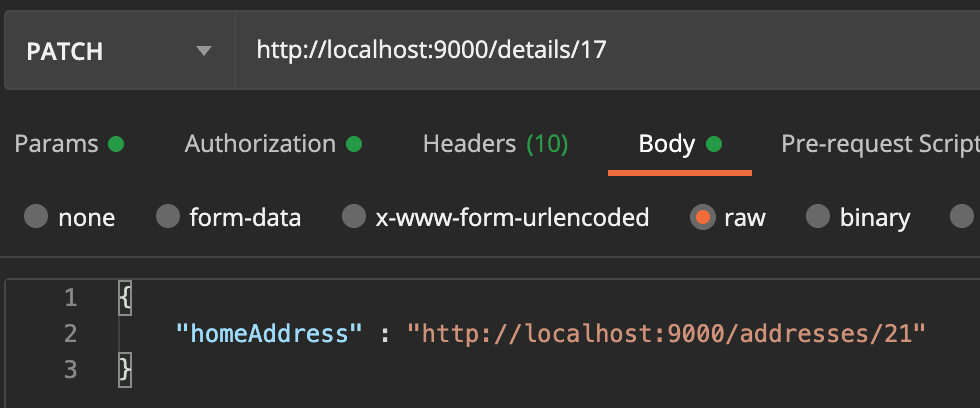Click the request URL field containing details/17

(608, 51)
